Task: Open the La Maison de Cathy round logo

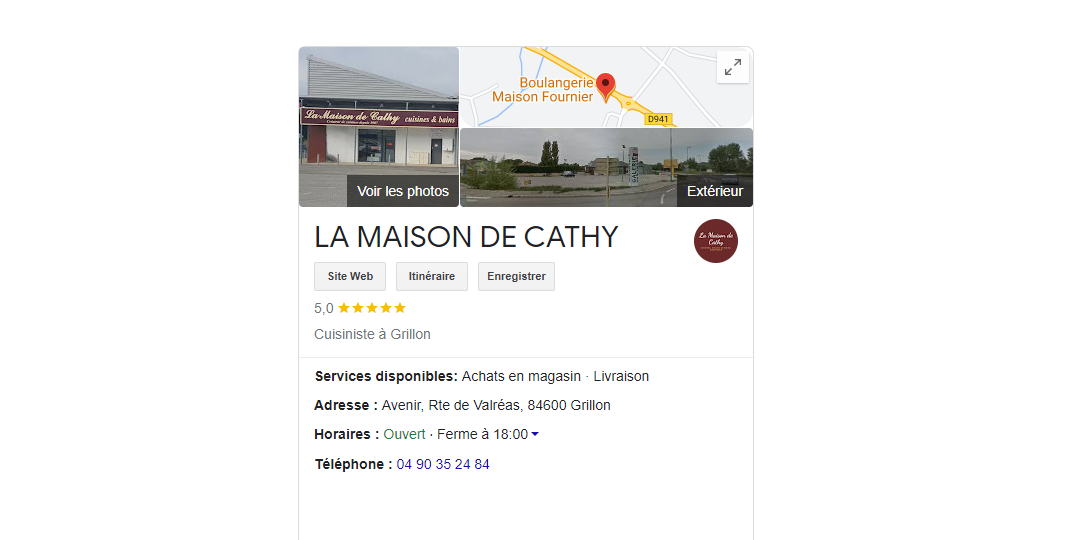Action: (716, 241)
